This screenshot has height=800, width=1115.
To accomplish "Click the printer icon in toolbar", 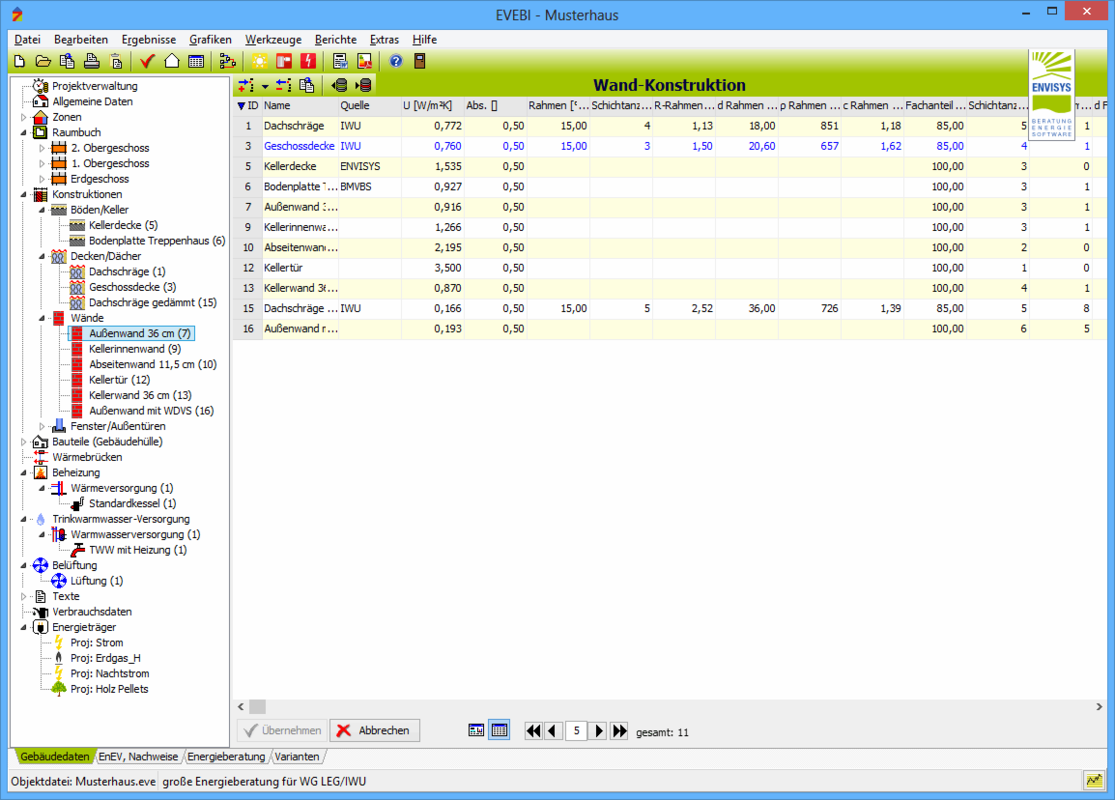I will click(92, 61).
